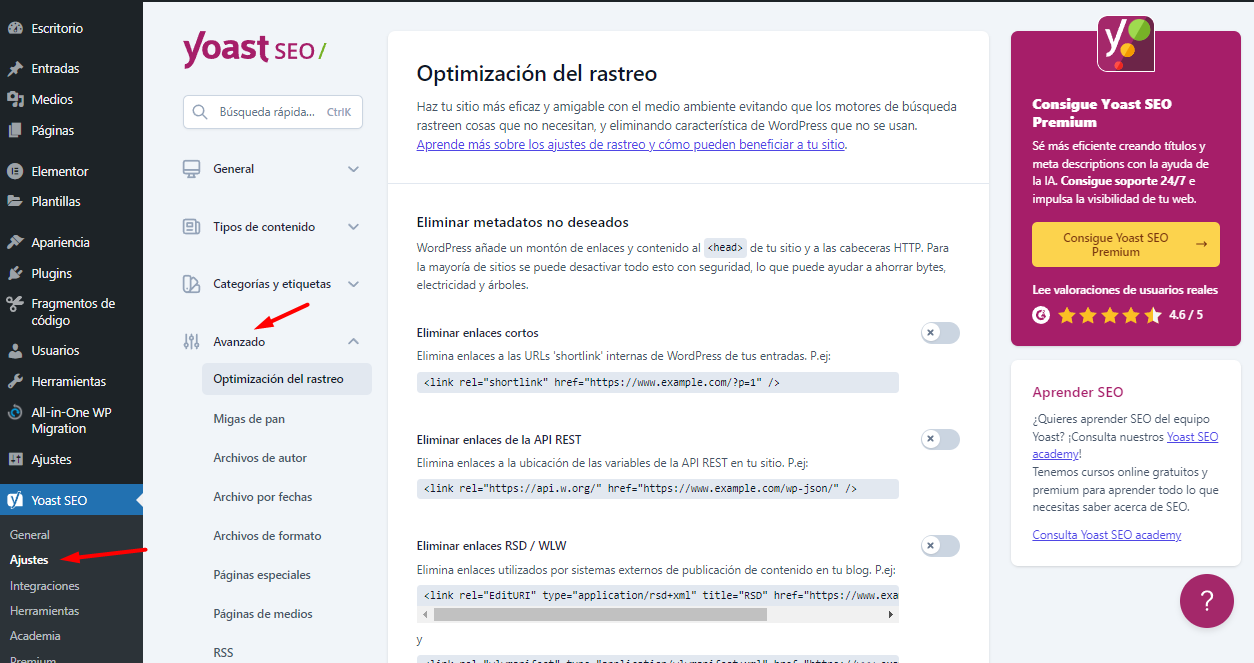Image resolution: width=1254 pixels, height=663 pixels.
Task: Click the magnifier icon in quick search
Action: coord(200,113)
